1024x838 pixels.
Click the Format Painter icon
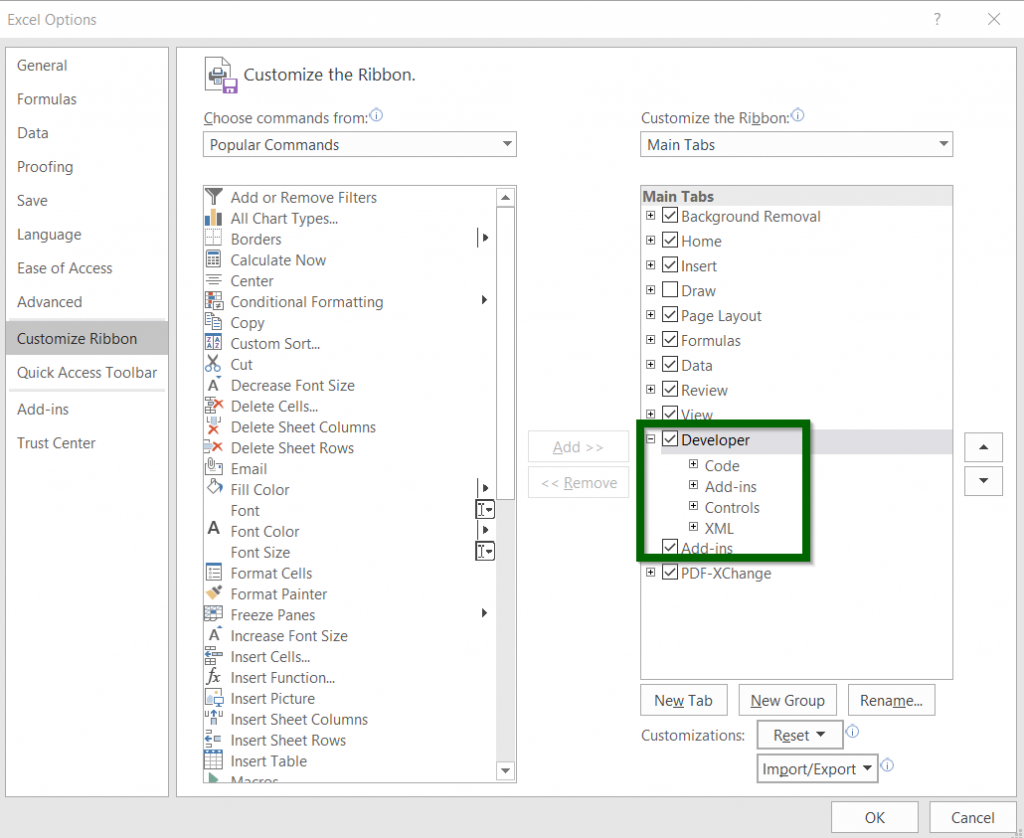pos(213,594)
